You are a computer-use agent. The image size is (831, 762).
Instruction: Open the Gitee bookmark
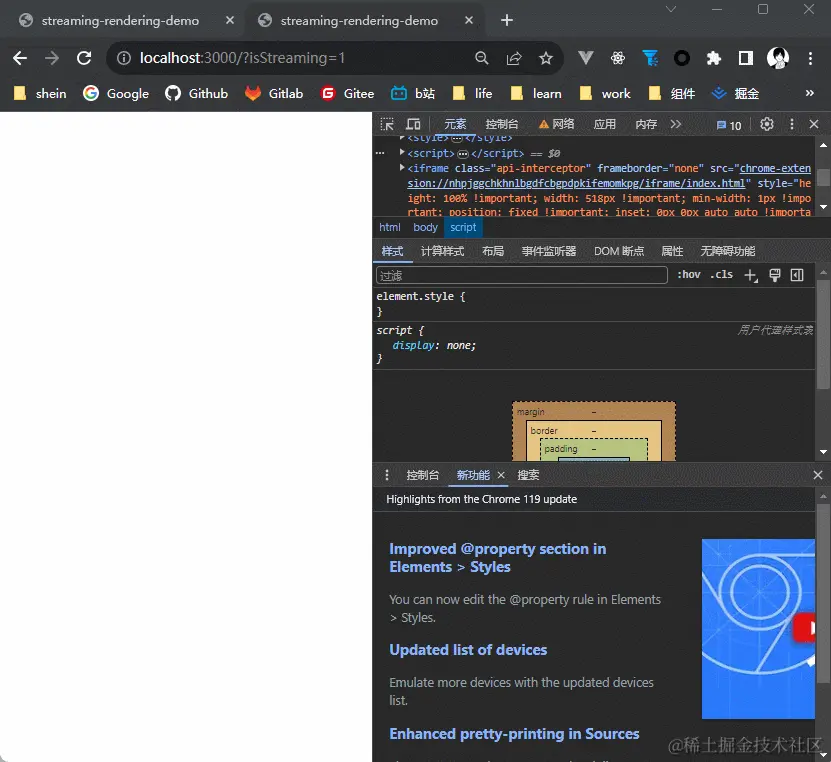point(348,93)
